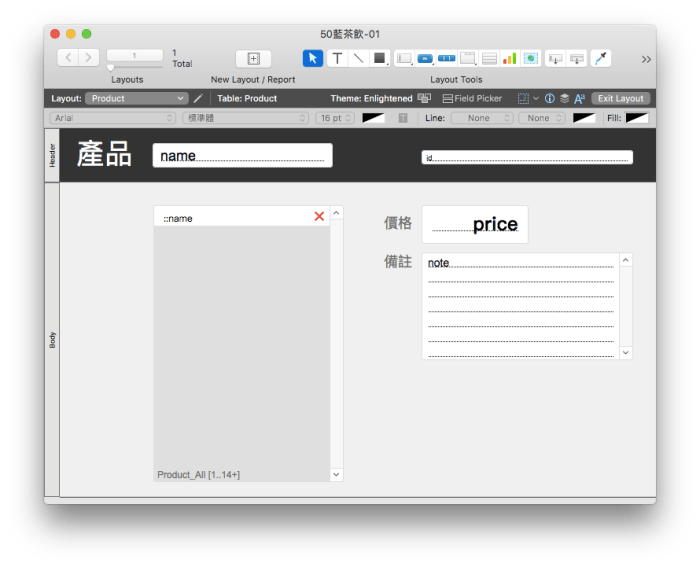Open the Inspector info icon

click(550, 99)
